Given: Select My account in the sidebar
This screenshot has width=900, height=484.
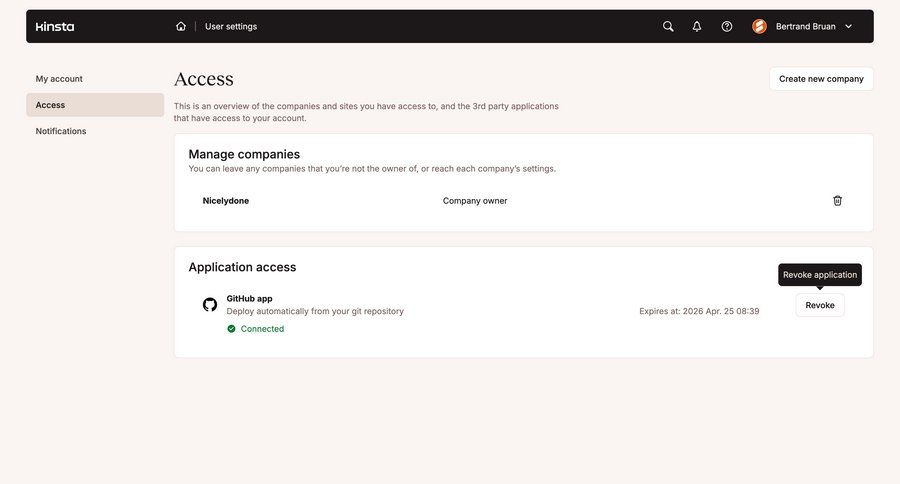Looking at the screenshot, I should pyautogui.click(x=59, y=79).
